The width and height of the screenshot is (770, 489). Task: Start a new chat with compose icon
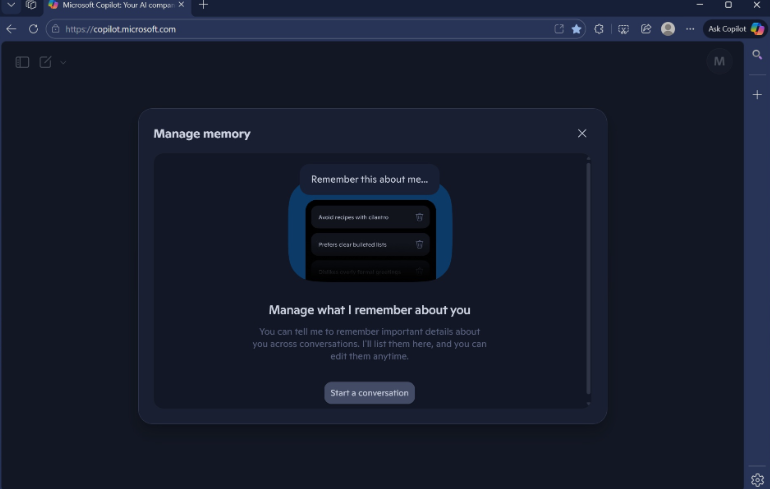tap(46, 62)
